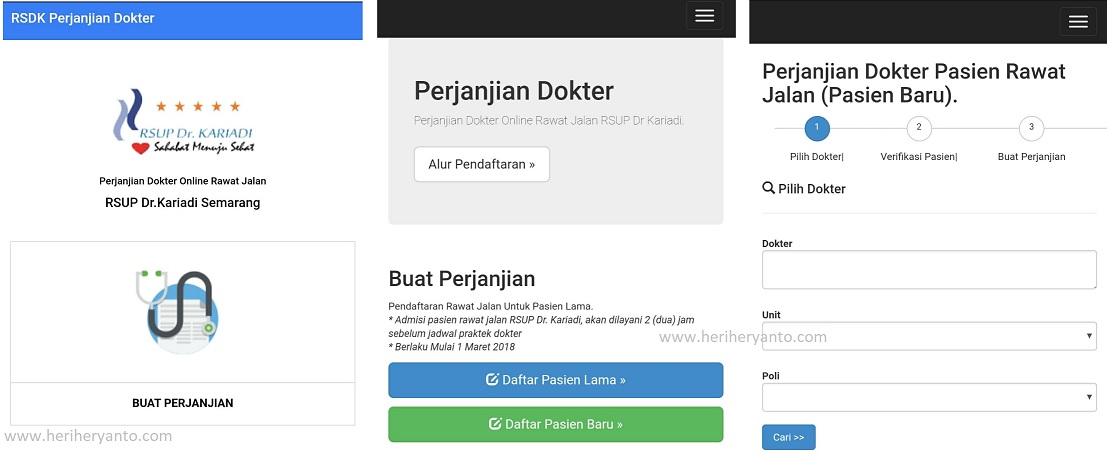Click the Alur Pendaftaran button
The width and height of the screenshot is (1107, 457).
(481, 165)
